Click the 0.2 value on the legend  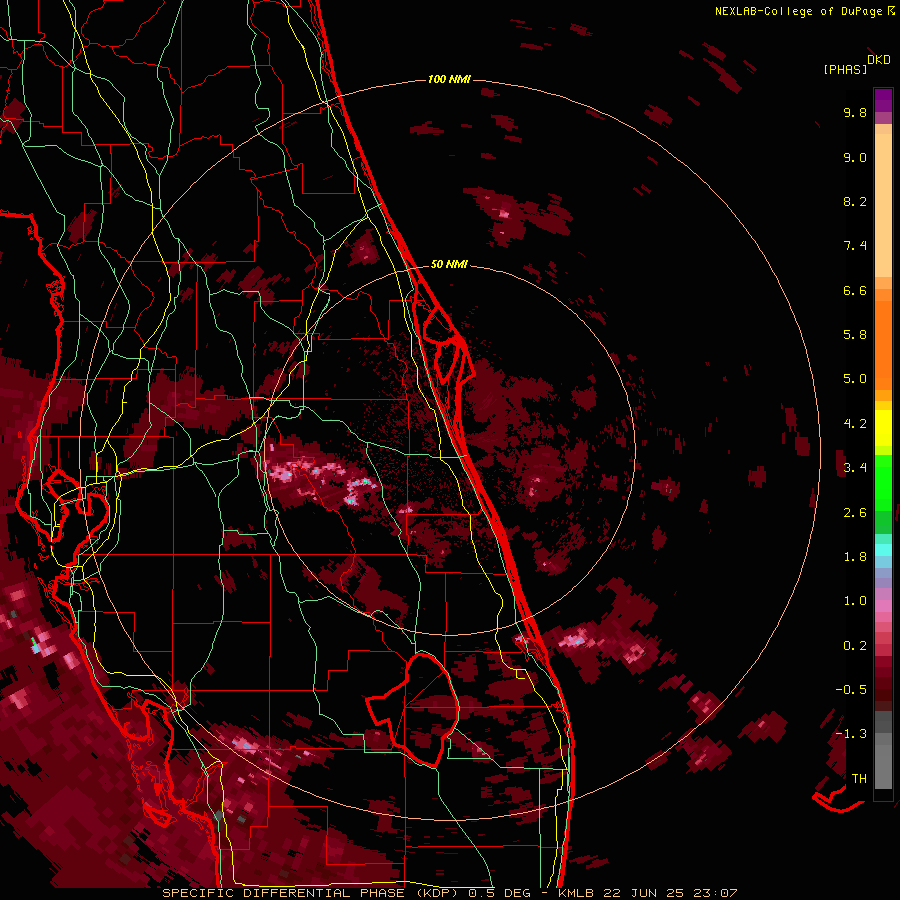[x=855, y=646]
